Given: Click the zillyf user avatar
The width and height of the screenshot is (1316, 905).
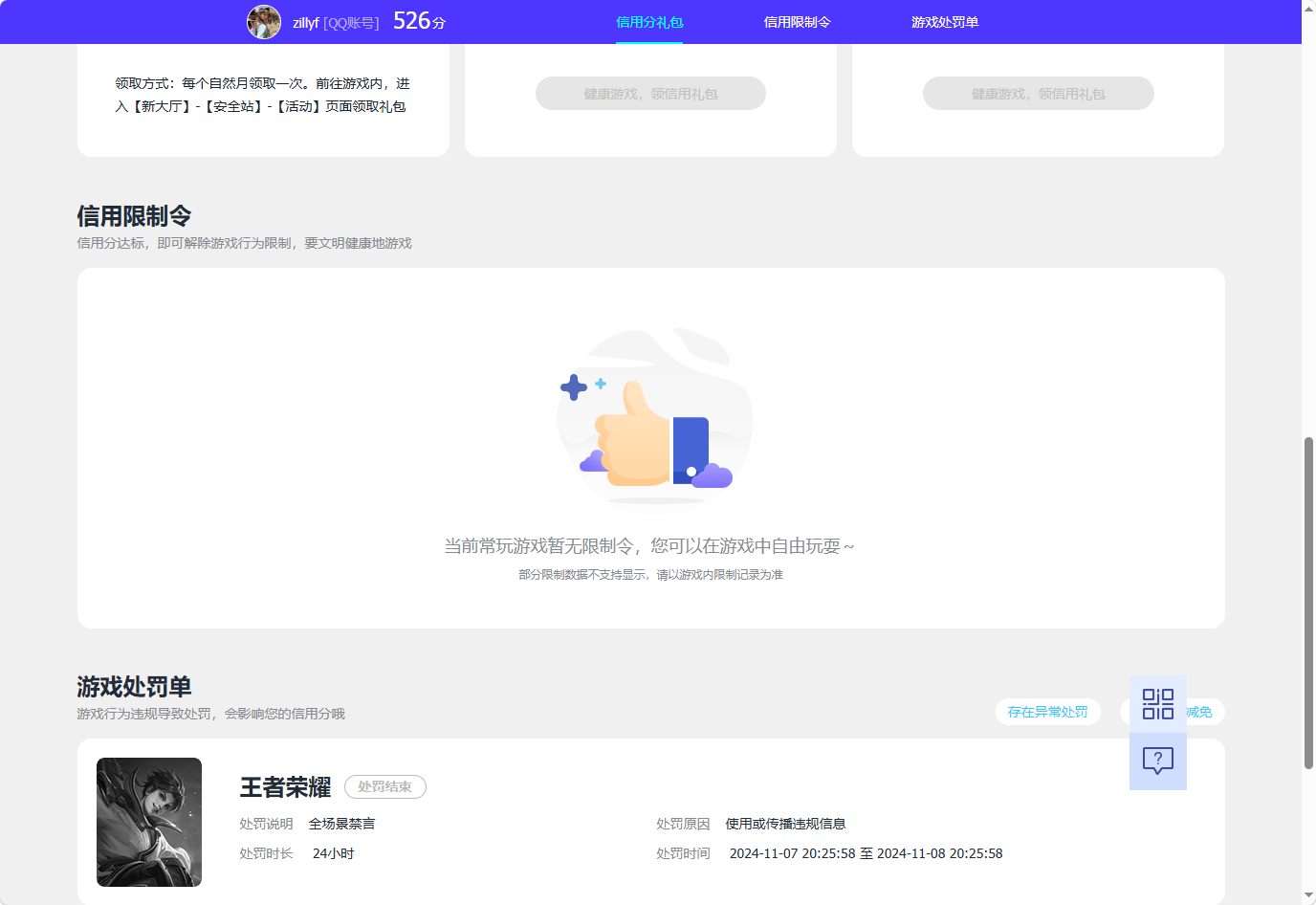Looking at the screenshot, I should coord(264,22).
